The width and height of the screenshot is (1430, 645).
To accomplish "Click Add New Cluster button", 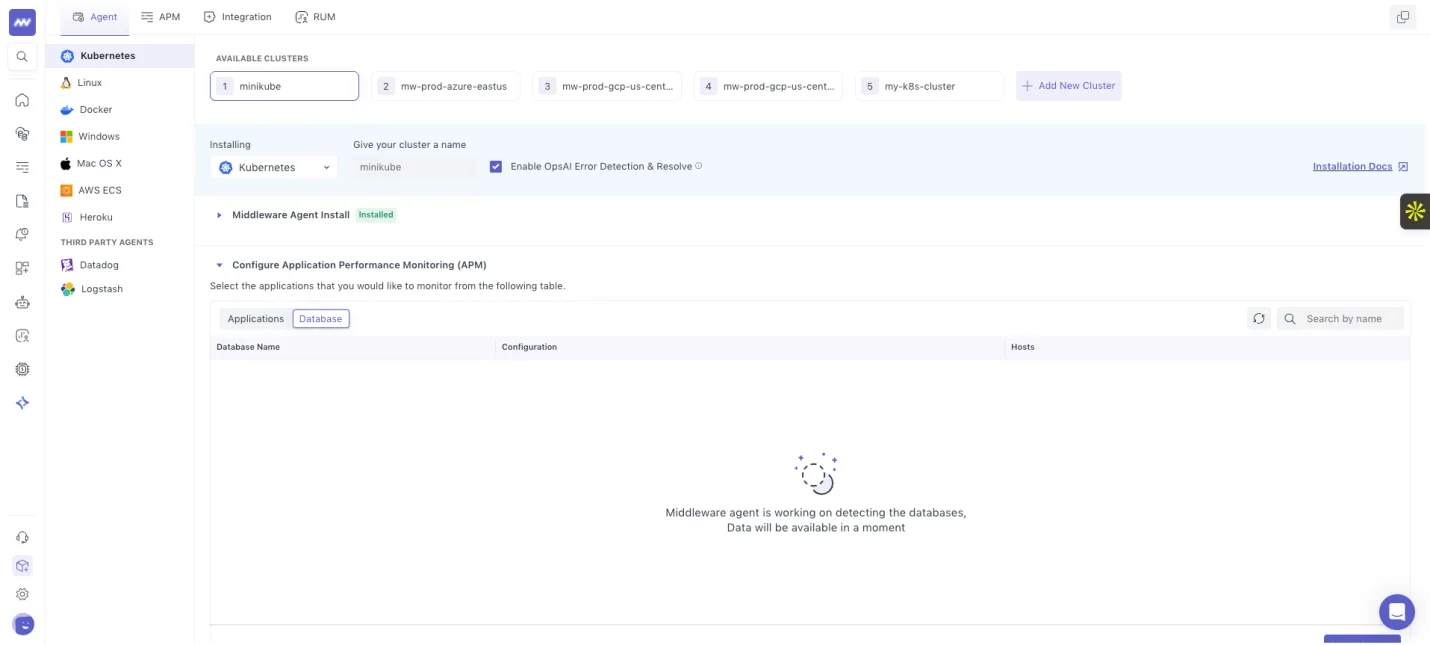I will (1069, 86).
